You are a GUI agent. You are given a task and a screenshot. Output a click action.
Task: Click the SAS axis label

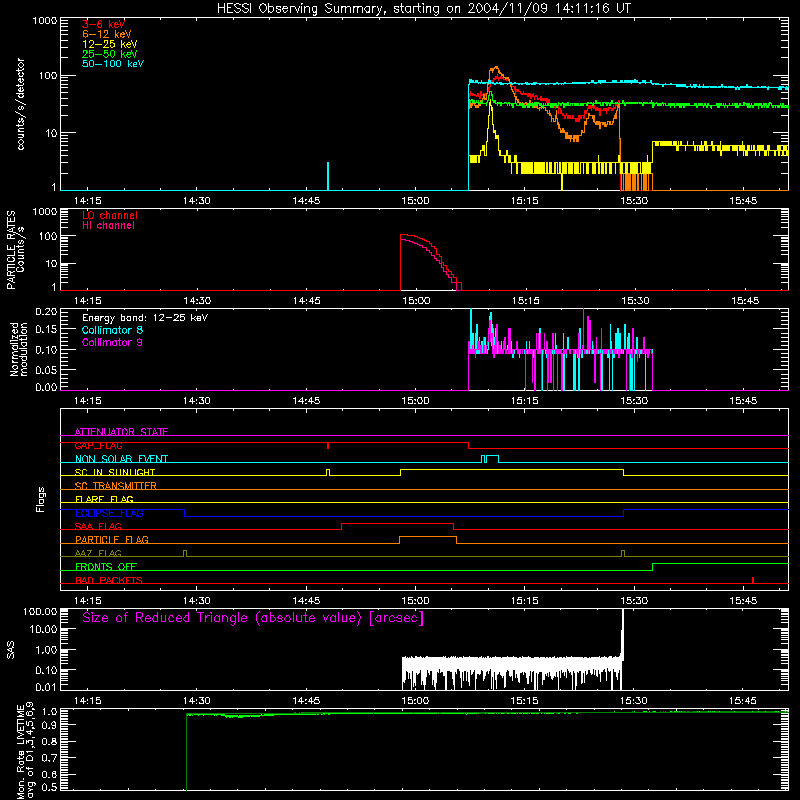(x=10, y=650)
